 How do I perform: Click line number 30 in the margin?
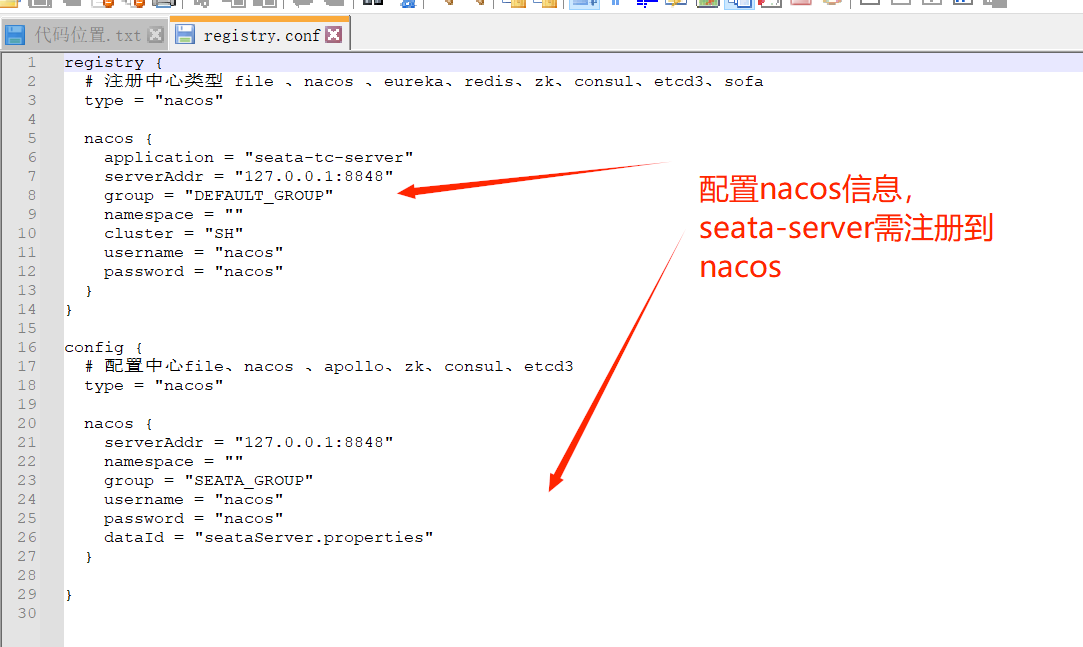(27, 613)
